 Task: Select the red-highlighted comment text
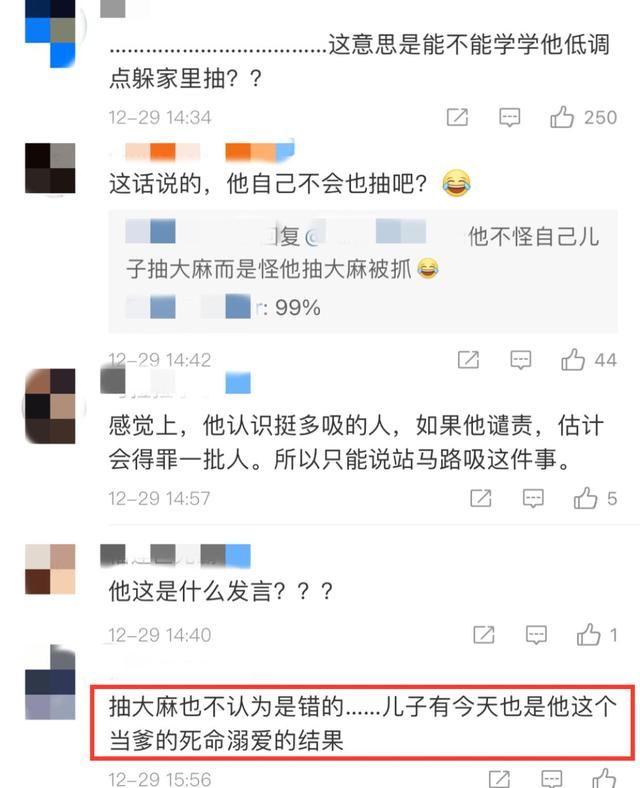click(x=363, y=723)
